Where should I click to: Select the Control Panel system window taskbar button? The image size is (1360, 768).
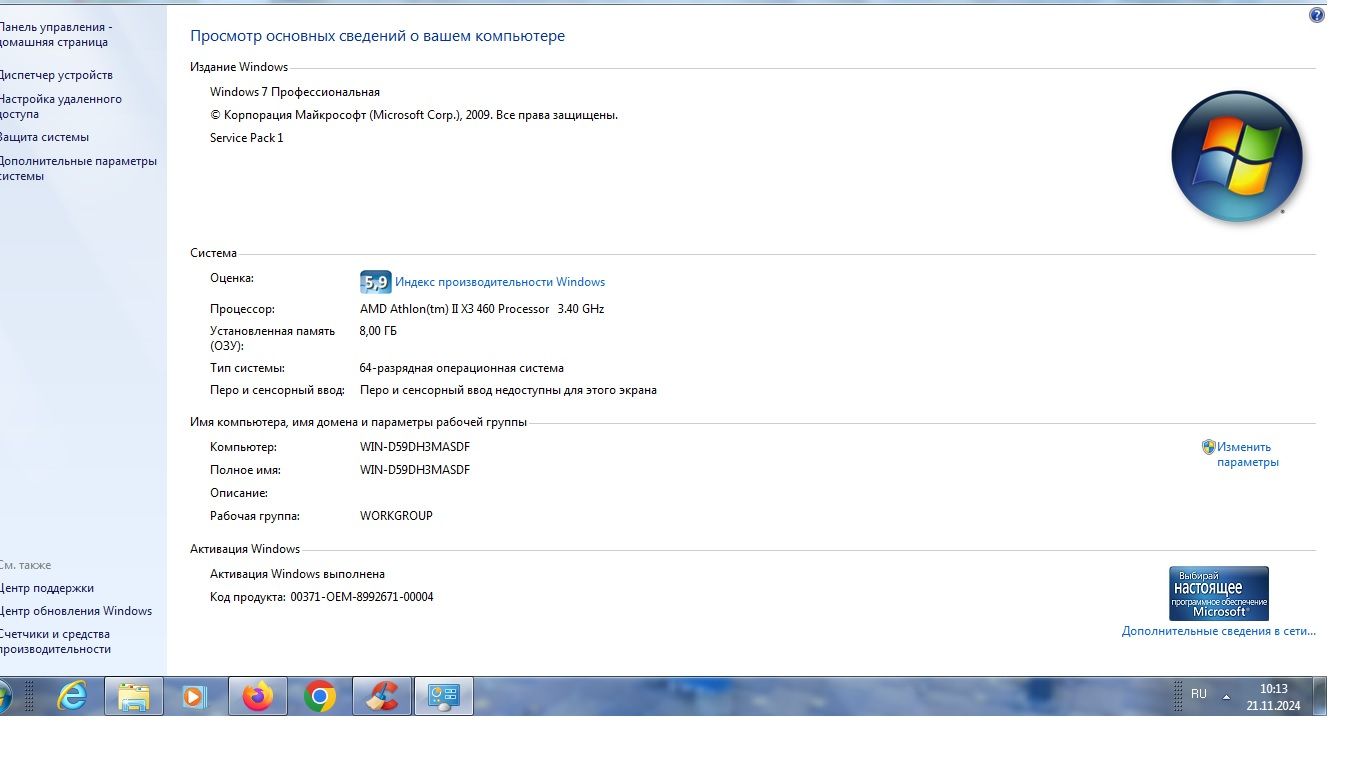pyautogui.click(x=443, y=696)
